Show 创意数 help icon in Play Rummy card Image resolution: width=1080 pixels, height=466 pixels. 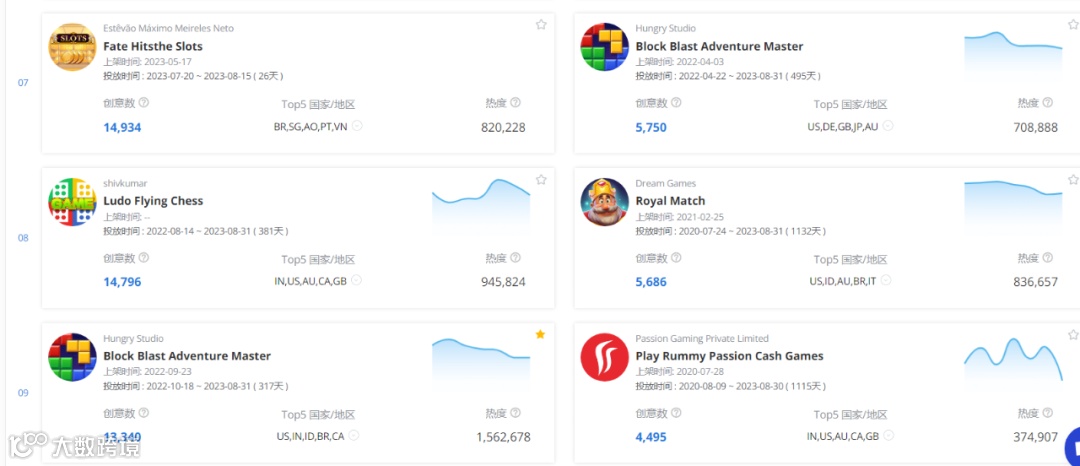tap(676, 413)
